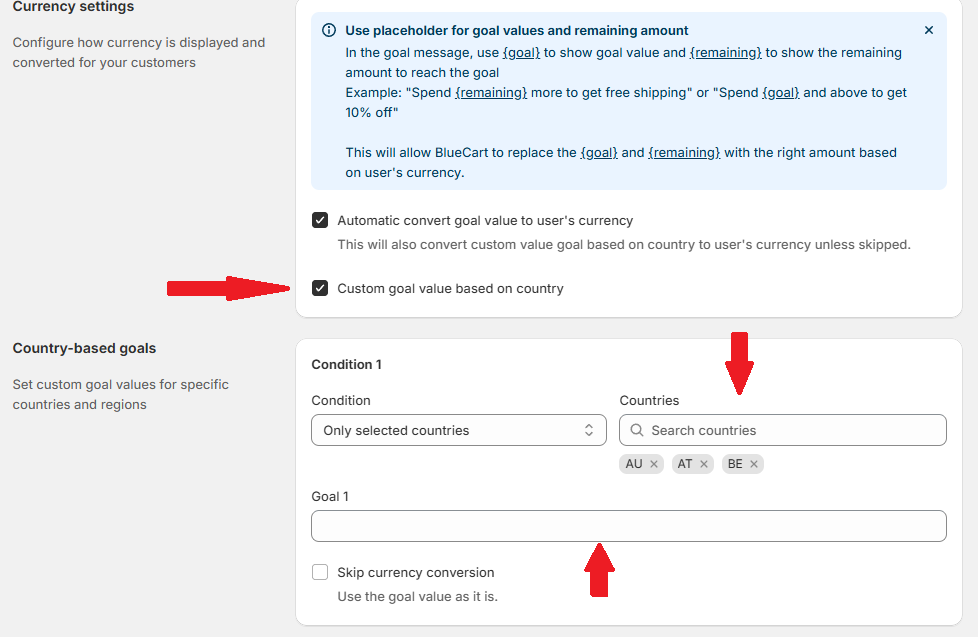The image size is (978, 637).
Task: Click the search magnifier in the Countries field
Action: click(637, 429)
